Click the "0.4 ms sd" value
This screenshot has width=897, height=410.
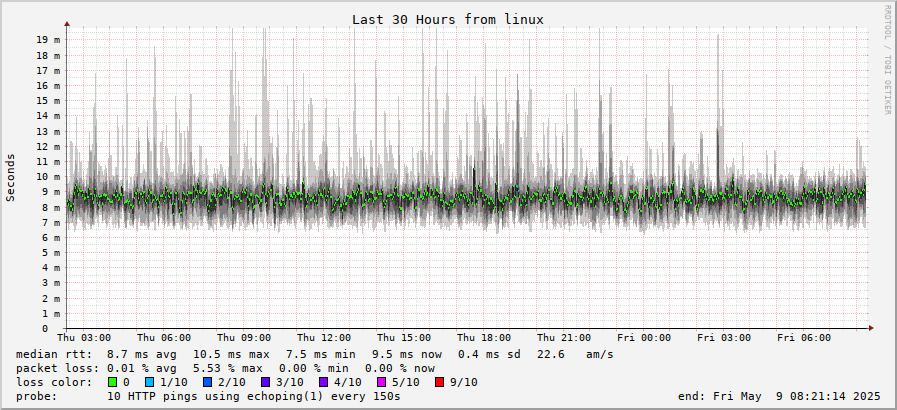489,355
